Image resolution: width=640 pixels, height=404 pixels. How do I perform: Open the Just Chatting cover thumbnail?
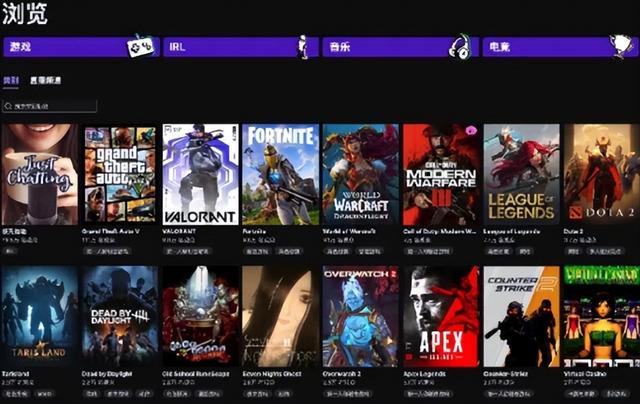(40, 174)
